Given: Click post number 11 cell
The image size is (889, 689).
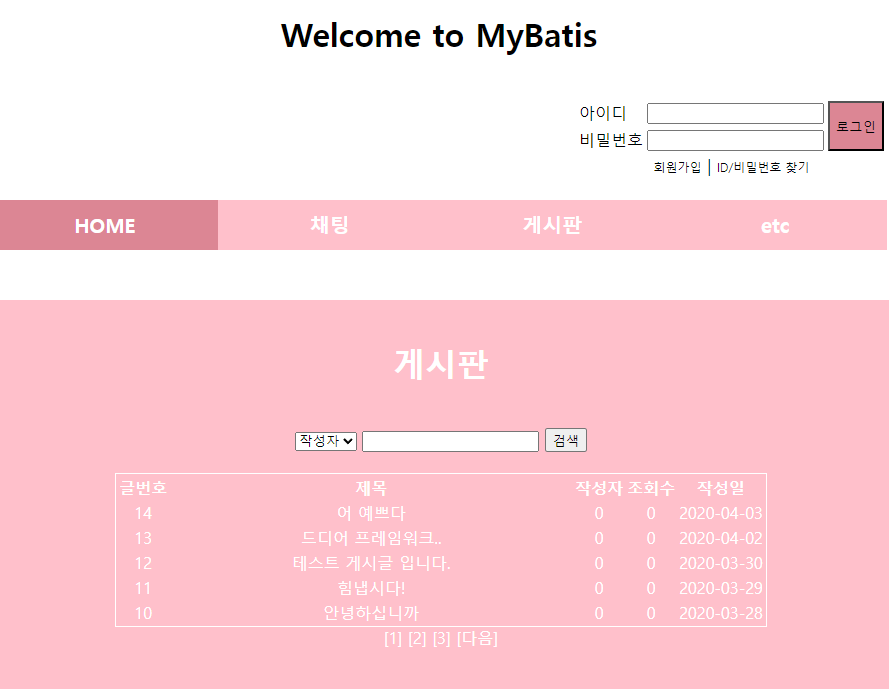Looking at the screenshot, I should pyautogui.click(x=143, y=588).
